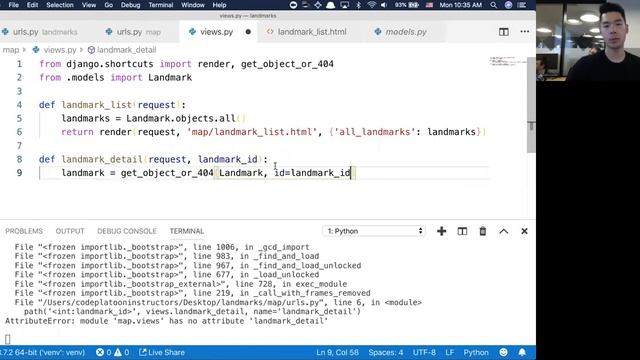Screen dimensions: 640x360
Task: Click the code minimap preview
Action: [508, 62]
